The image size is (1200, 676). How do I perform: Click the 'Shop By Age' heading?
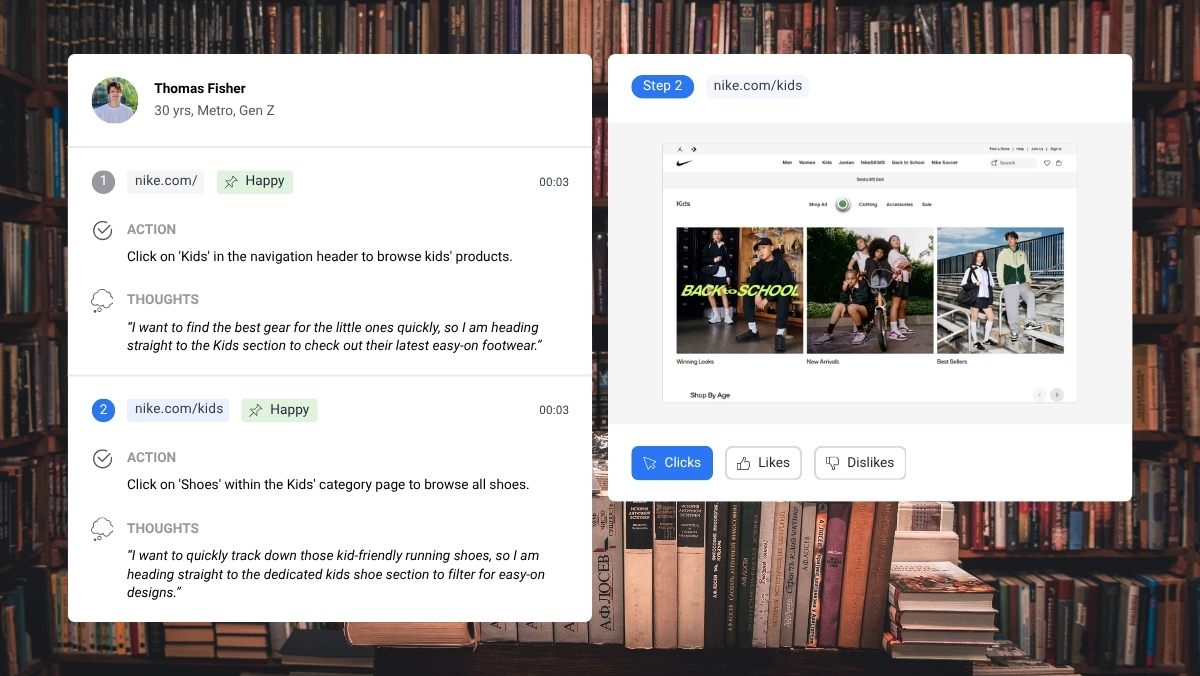[710, 395]
